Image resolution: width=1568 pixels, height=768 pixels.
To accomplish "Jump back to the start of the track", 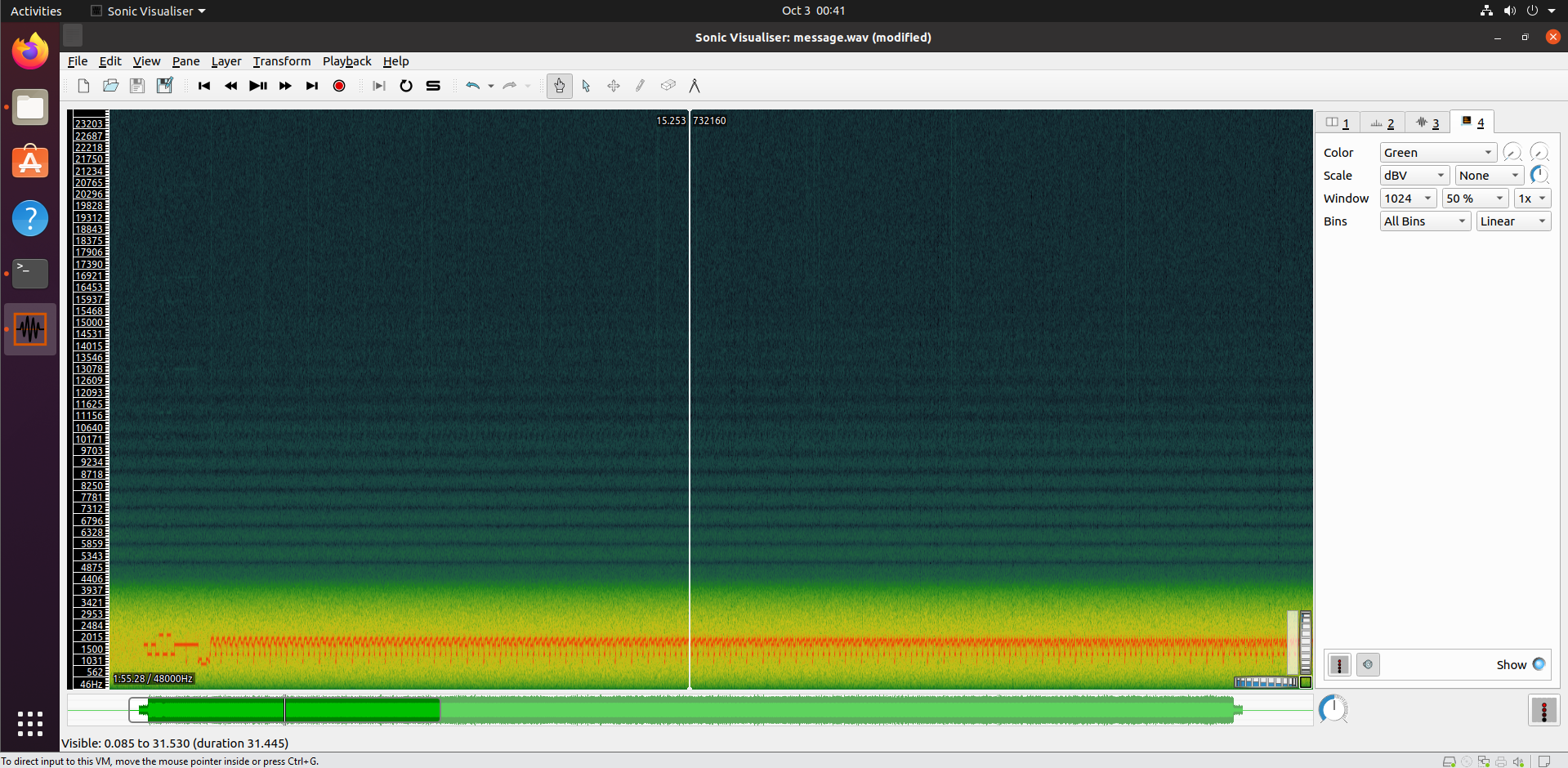I will pos(203,86).
